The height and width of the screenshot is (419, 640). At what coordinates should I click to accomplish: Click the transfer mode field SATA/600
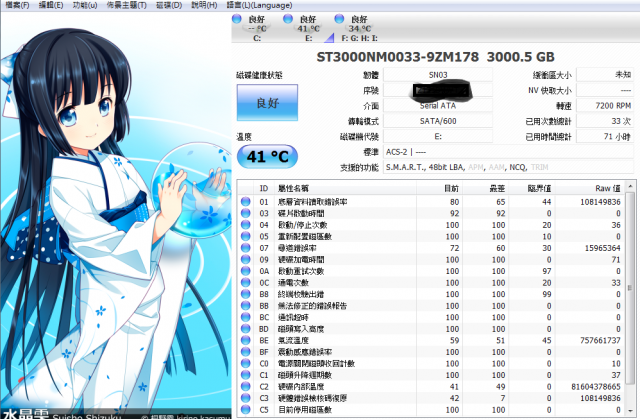(x=438, y=121)
